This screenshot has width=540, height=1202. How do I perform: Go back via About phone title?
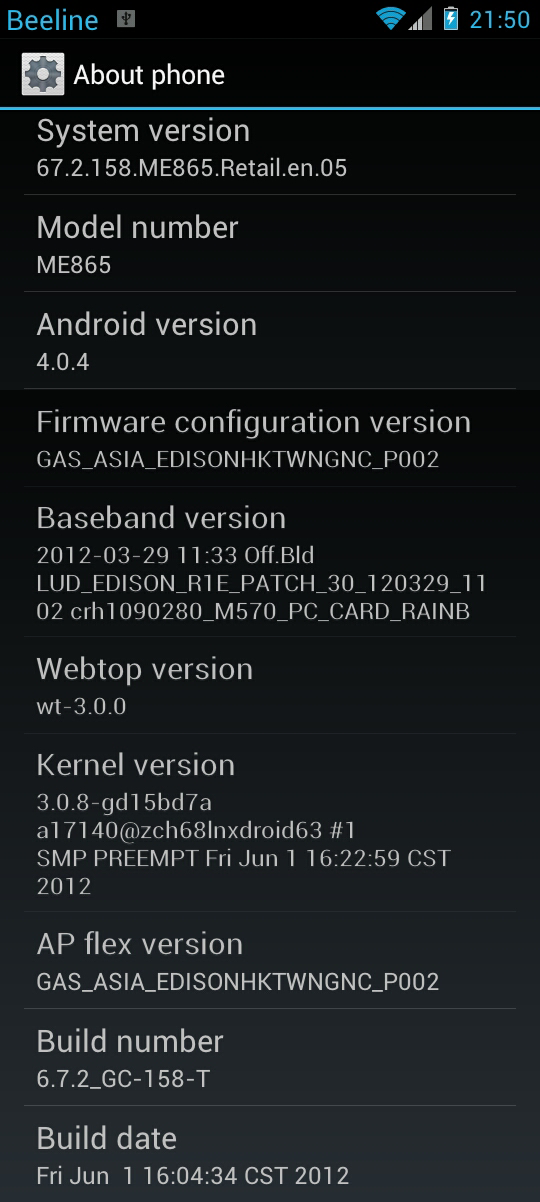(149, 75)
